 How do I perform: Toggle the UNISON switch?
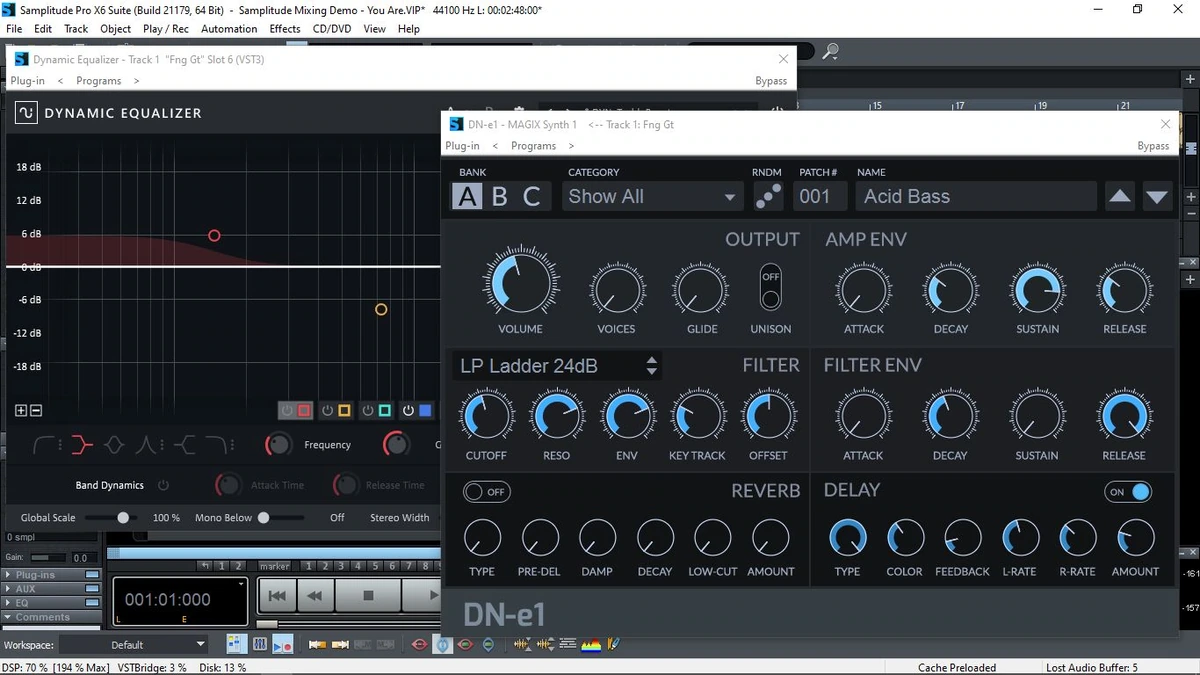(x=770, y=288)
